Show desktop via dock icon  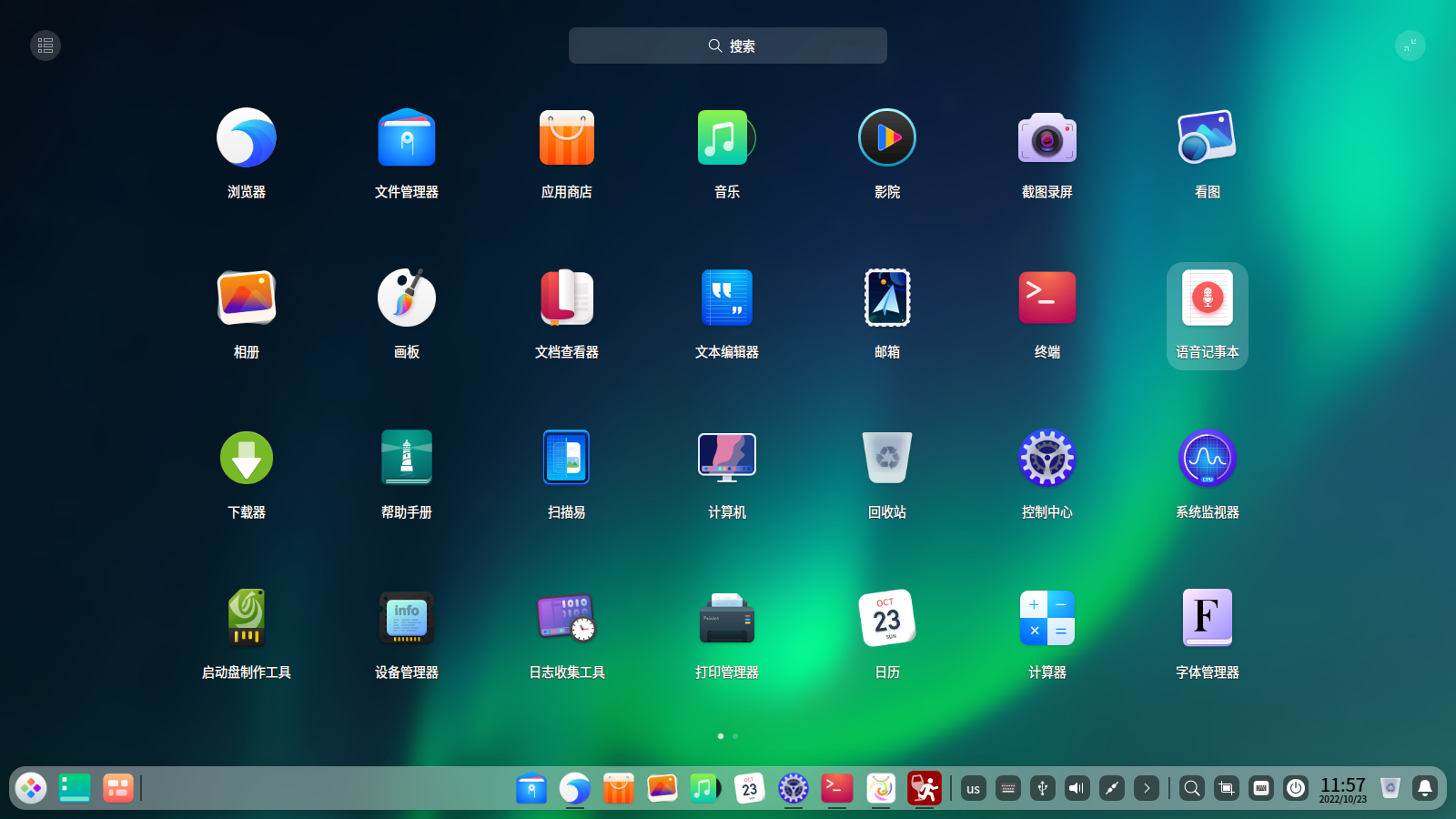75,788
